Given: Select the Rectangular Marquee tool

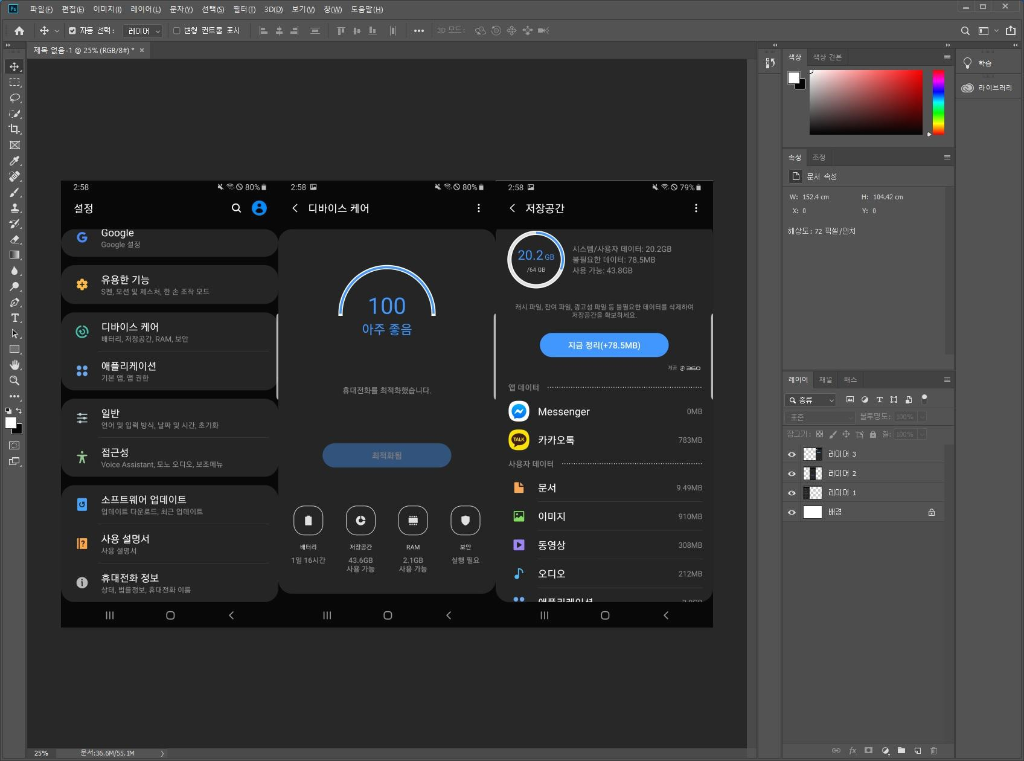Looking at the screenshot, I should (14, 82).
